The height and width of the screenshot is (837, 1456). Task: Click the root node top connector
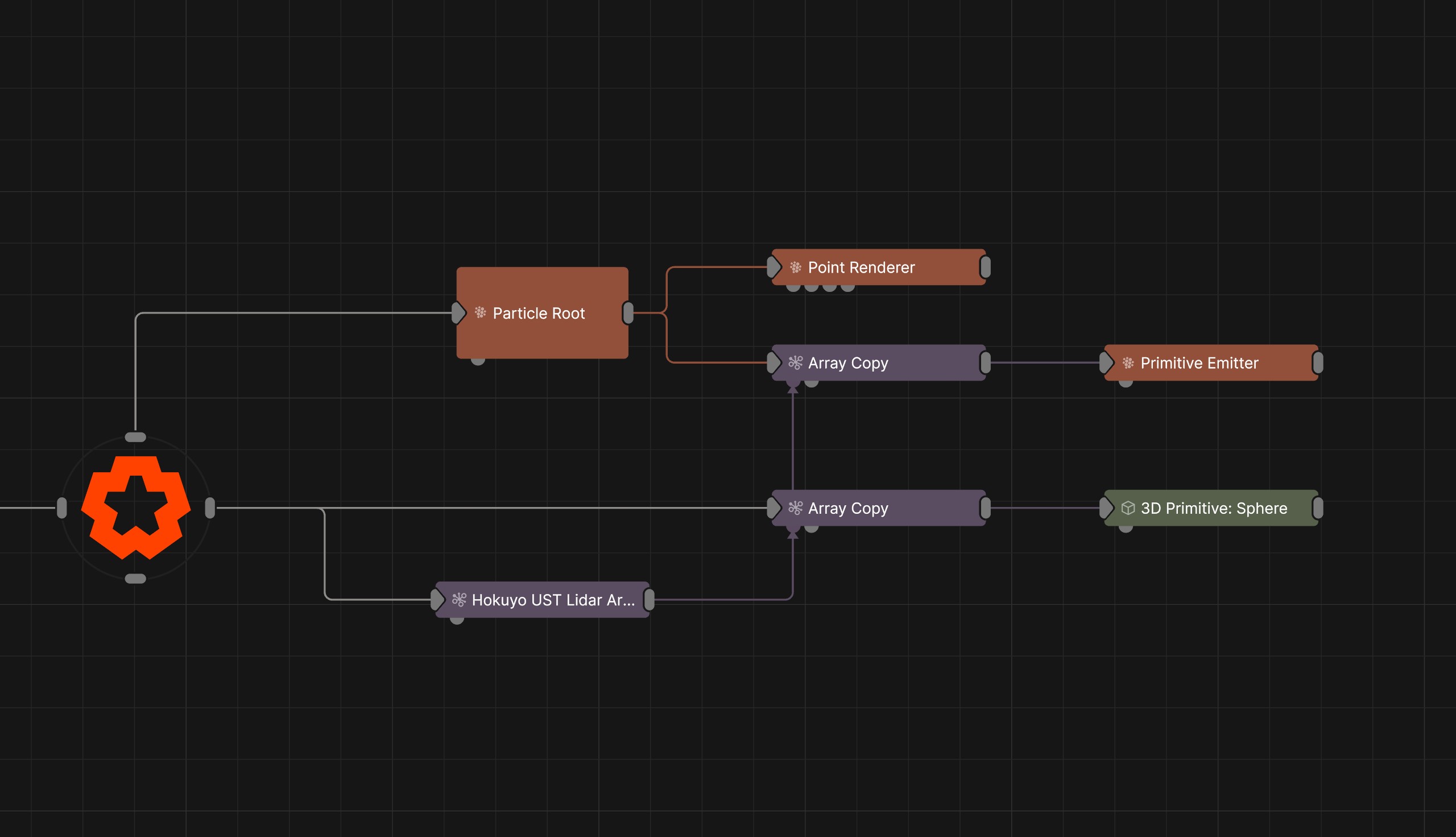coord(135,437)
